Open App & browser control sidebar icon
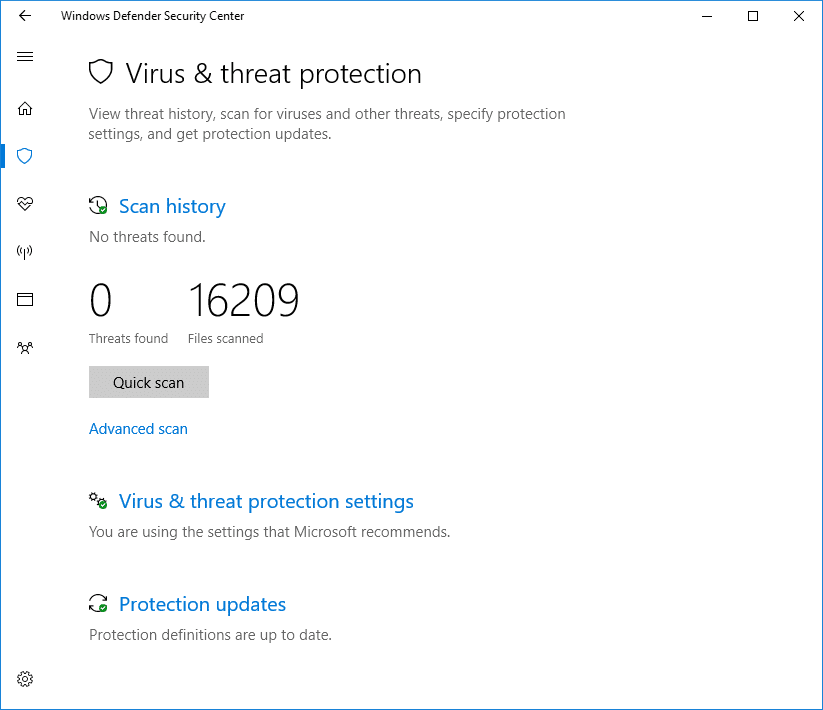This screenshot has width=823, height=710. point(25,299)
